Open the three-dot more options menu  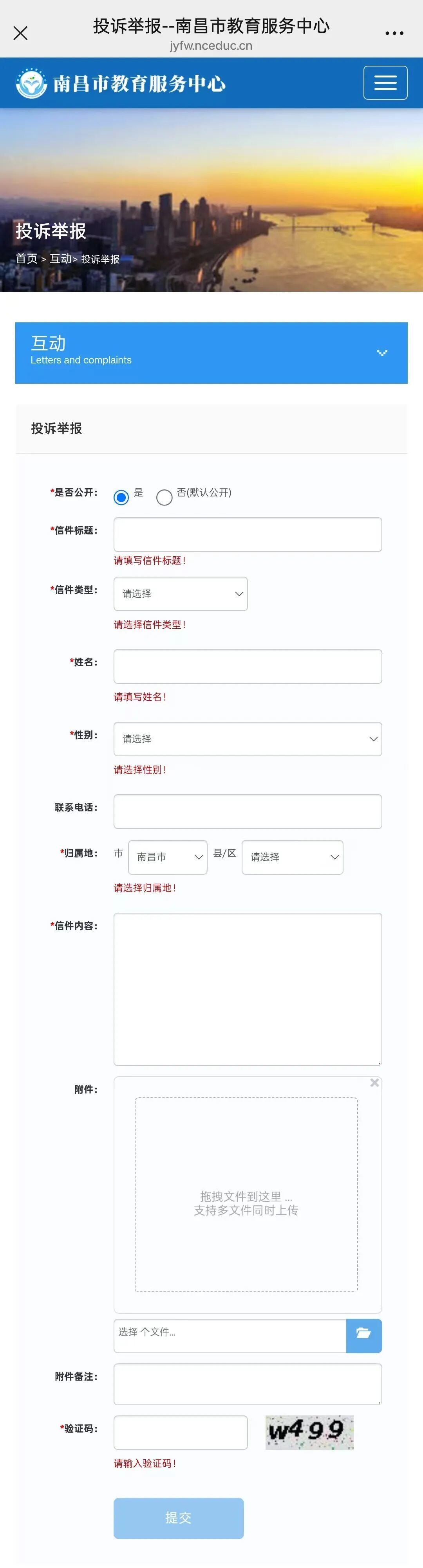394,34
